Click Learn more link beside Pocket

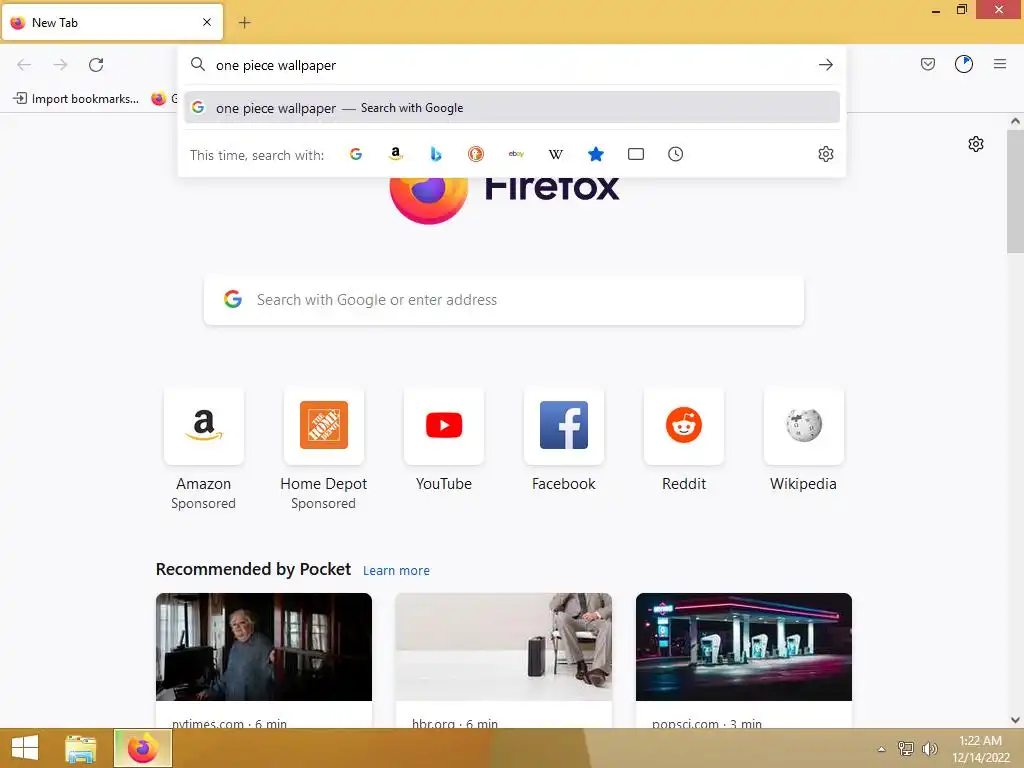pyautogui.click(x=396, y=571)
